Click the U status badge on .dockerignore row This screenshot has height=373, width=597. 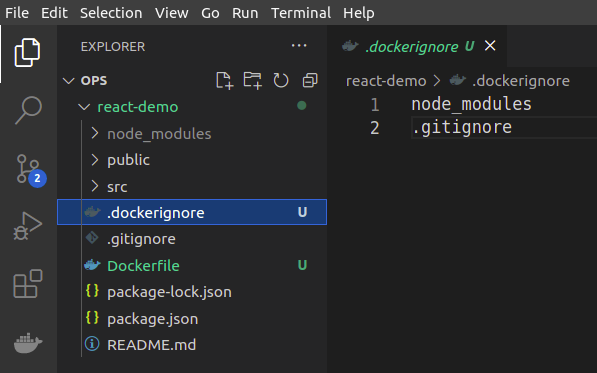(302, 212)
